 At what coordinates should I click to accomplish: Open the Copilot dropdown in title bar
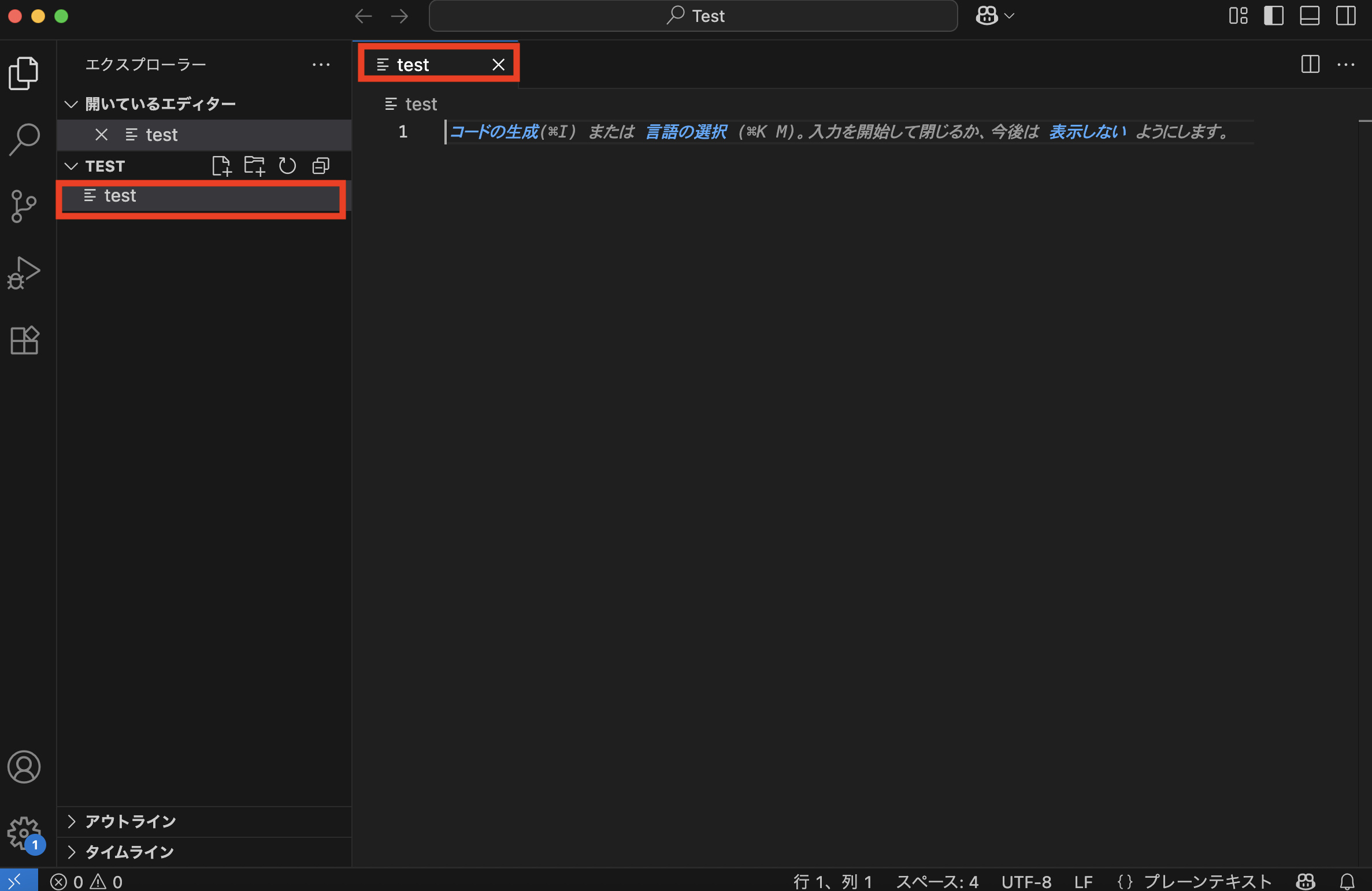point(1008,16)
